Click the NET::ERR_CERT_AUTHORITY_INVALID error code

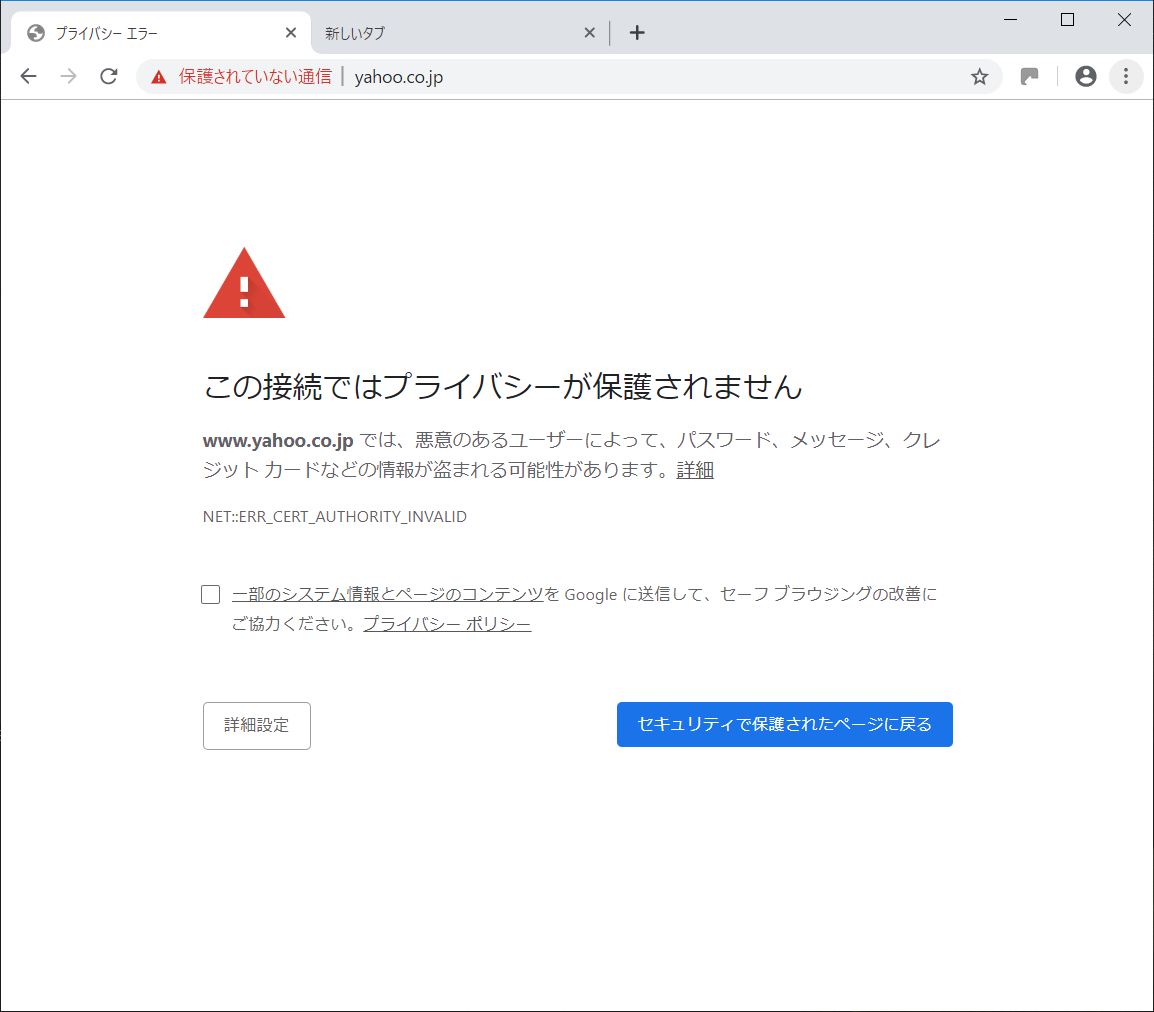click(x=335, y=517)
